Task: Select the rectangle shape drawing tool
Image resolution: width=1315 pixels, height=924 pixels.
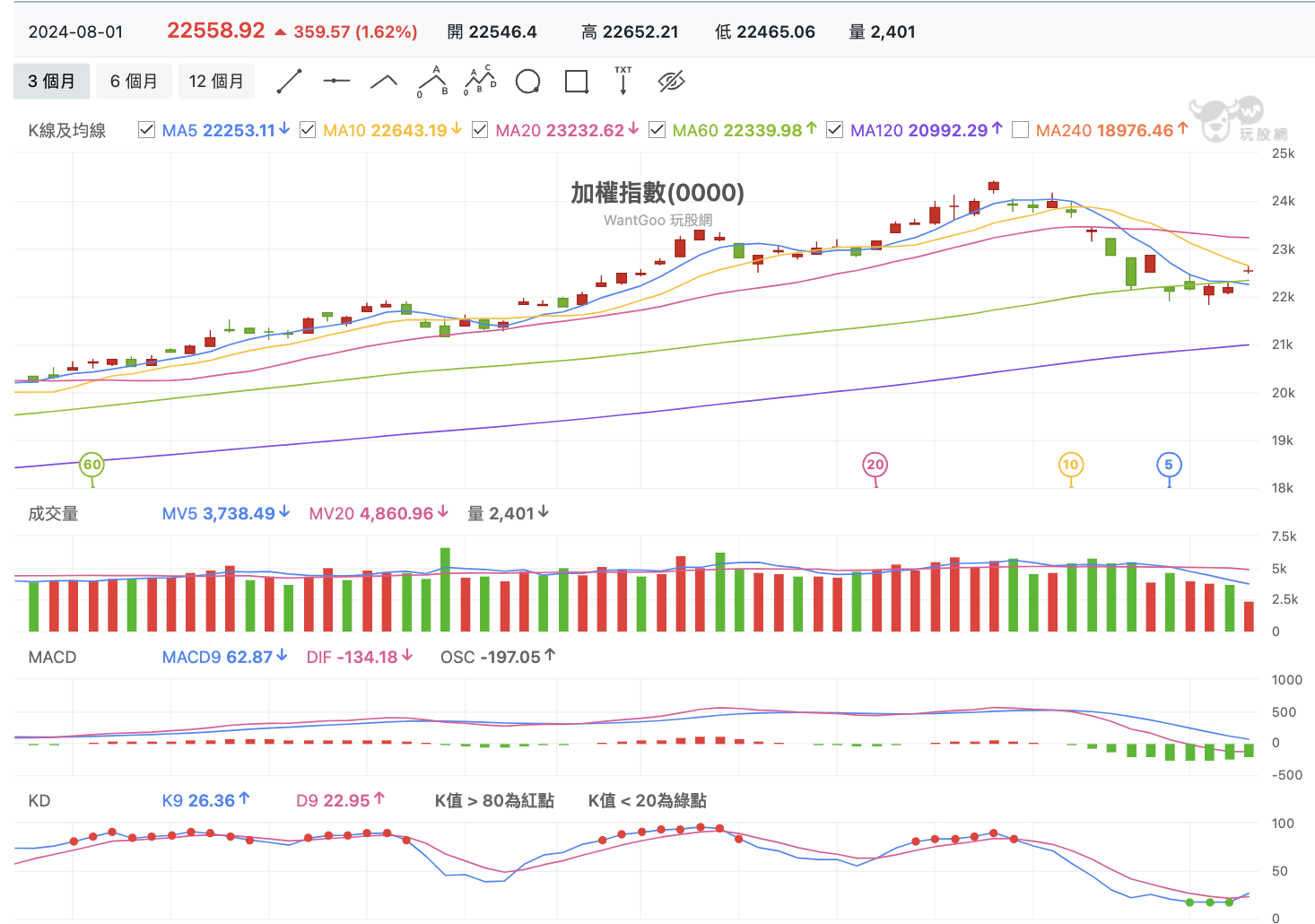Action: coord(576,82)
